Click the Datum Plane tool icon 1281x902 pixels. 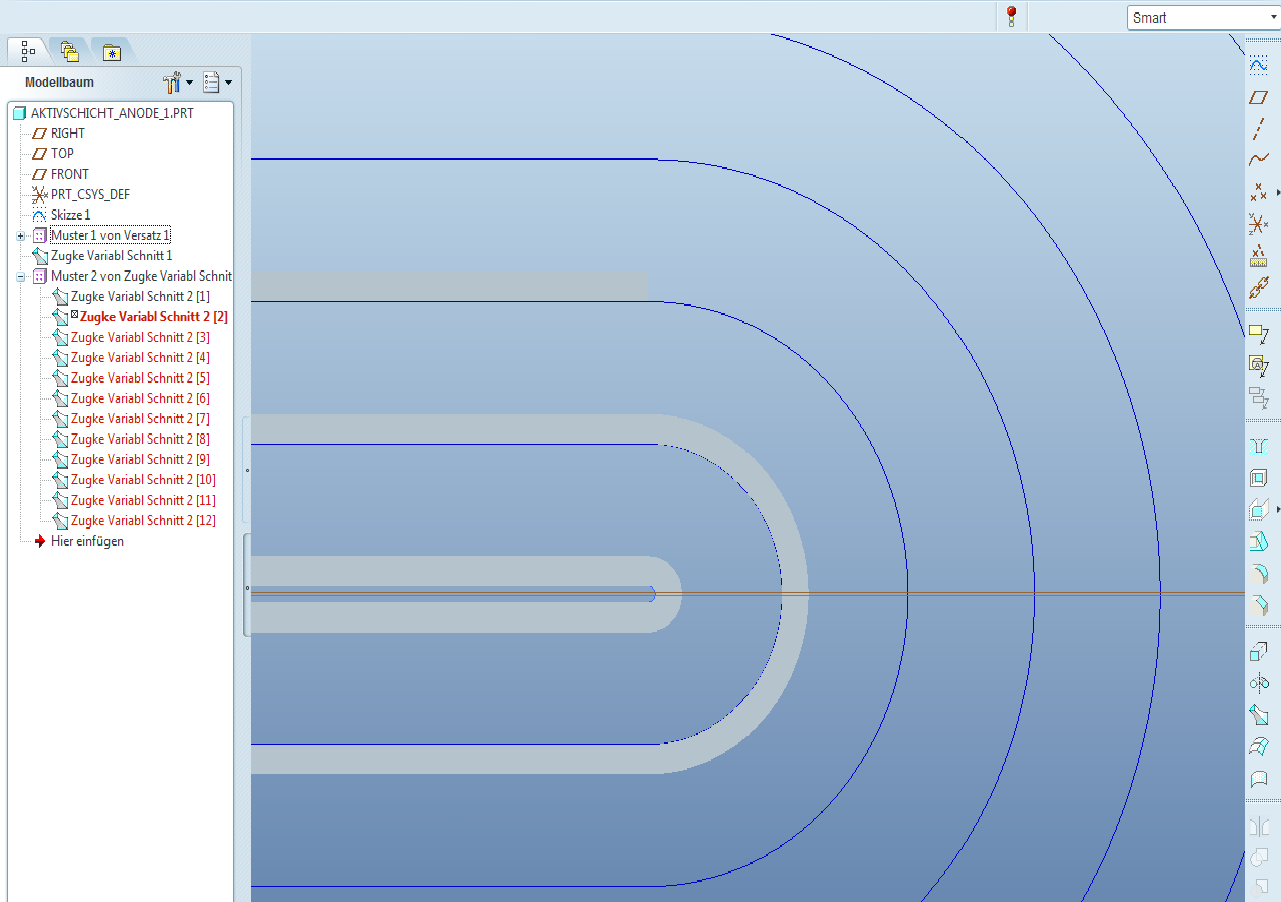coord(1259,97)
